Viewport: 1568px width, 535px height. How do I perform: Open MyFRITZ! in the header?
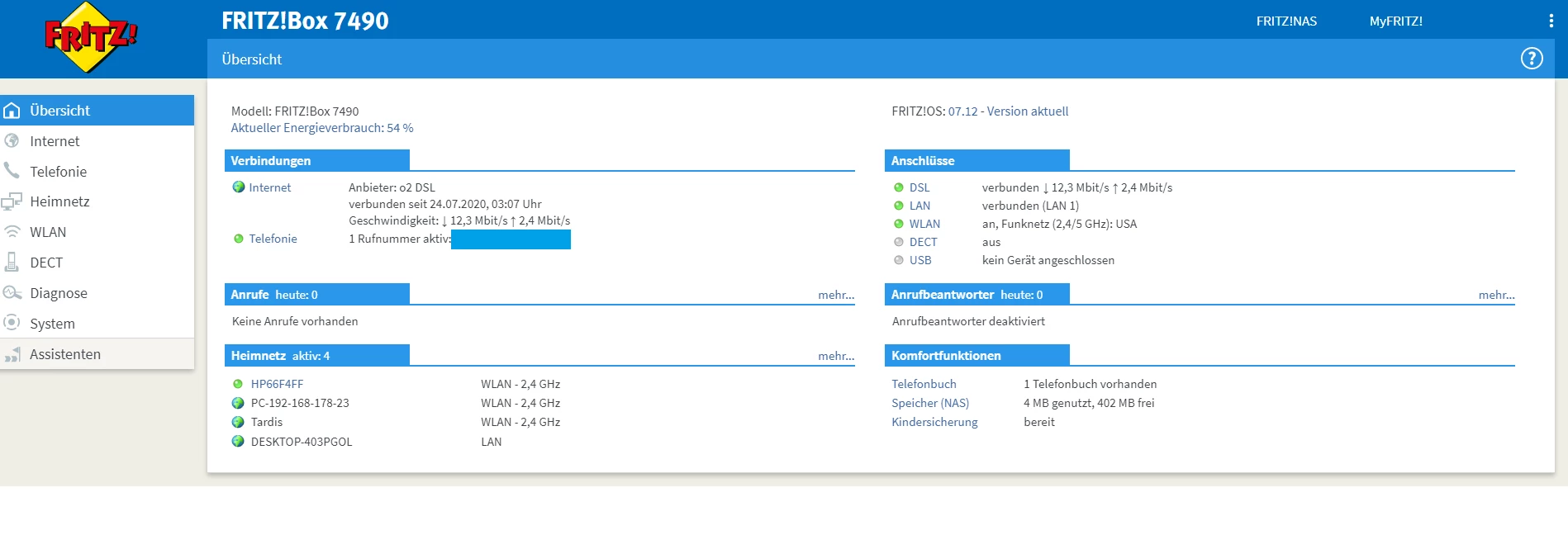[1396, 21]
